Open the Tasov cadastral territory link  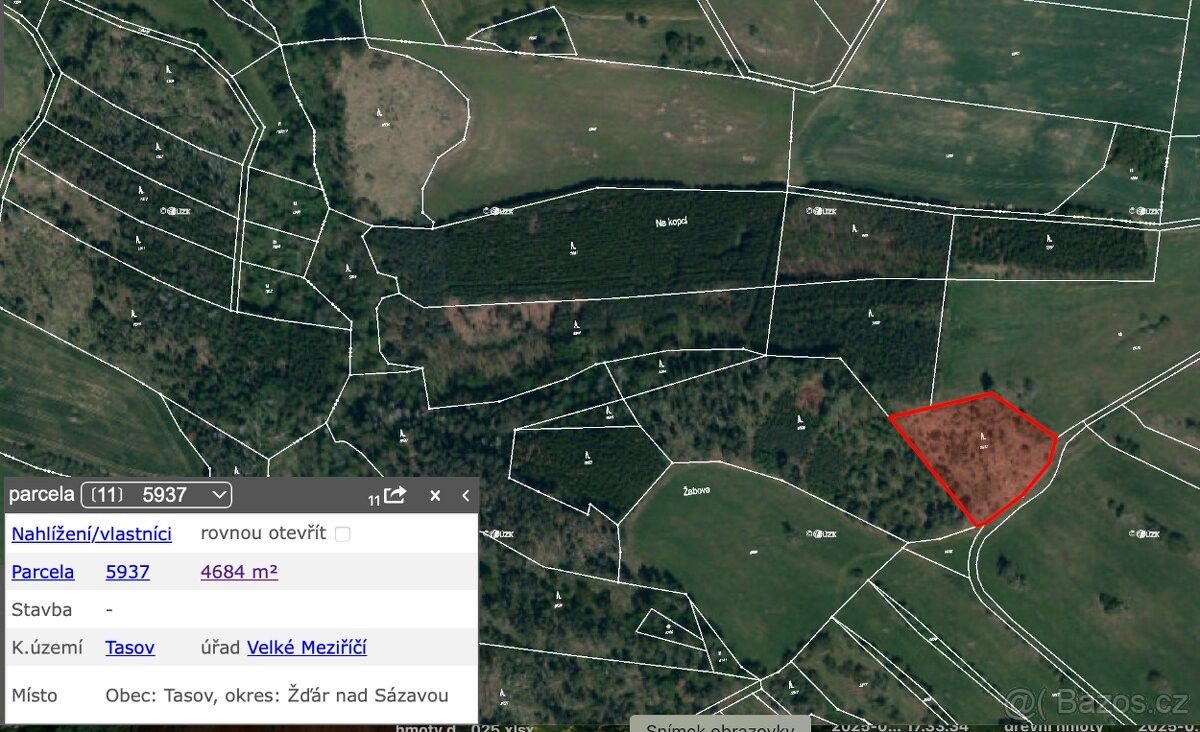130,647
